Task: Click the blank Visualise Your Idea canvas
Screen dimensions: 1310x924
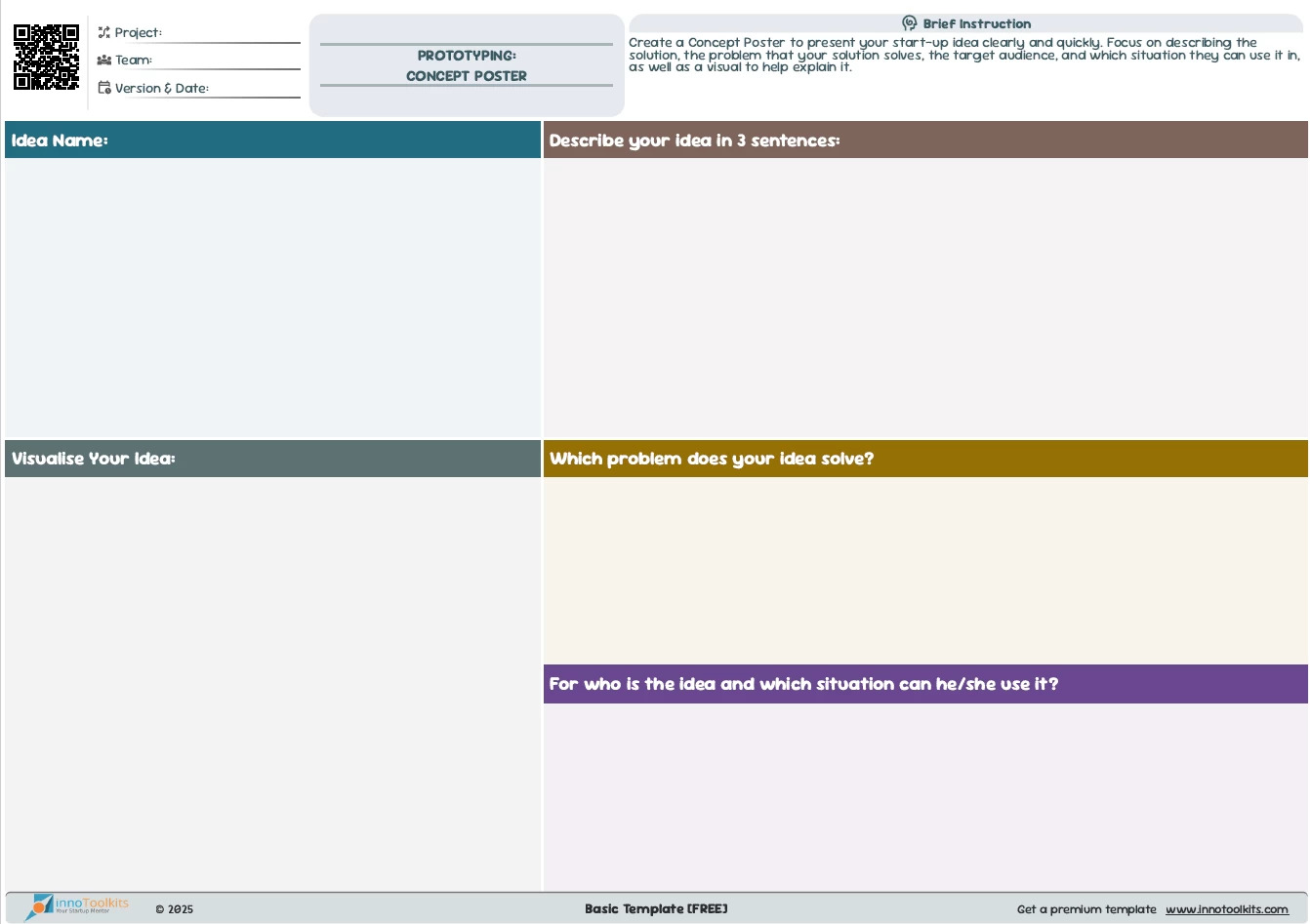Action: pyautogui.click(x=272, y=683)
